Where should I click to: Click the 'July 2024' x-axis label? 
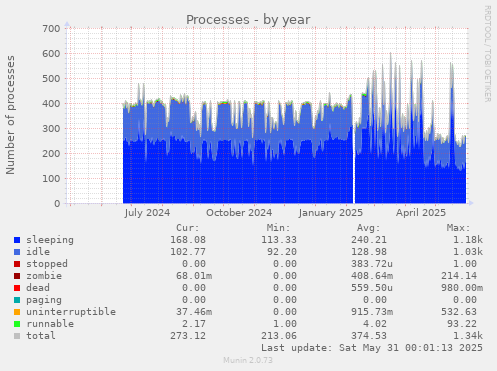[147, 213]
